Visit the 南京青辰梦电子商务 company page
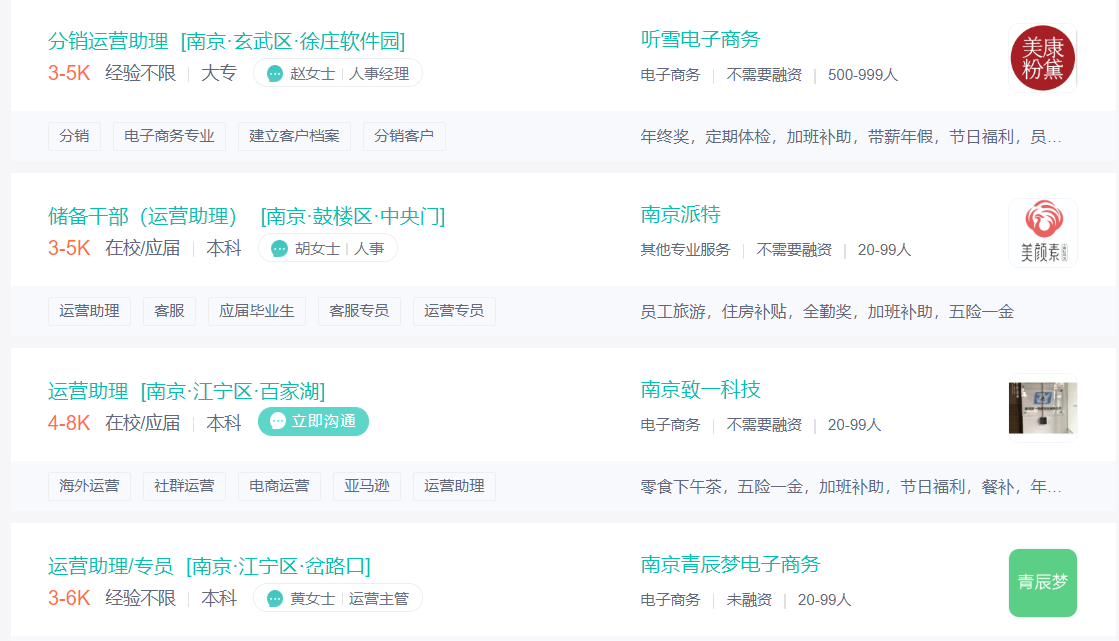1119x641 pixels. 728,564
